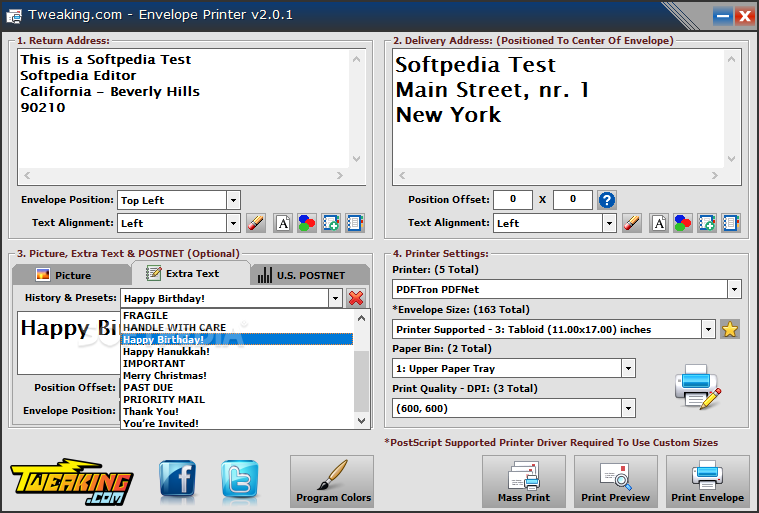The width and height of the screenshot is (759, 513).
Task: Open return address book list icon
Action: point(355,223)
